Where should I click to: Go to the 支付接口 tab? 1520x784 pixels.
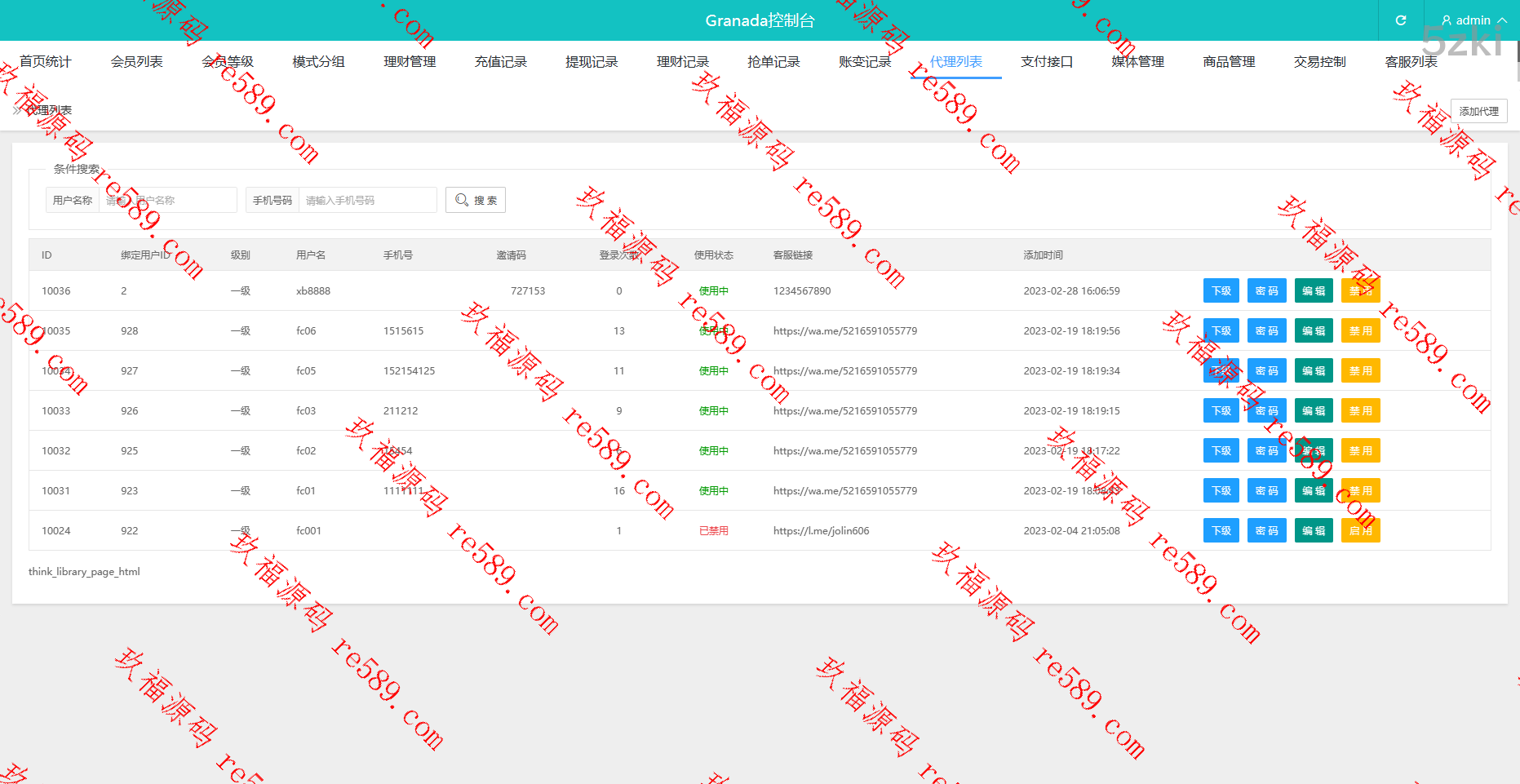tap(1047, 62)
